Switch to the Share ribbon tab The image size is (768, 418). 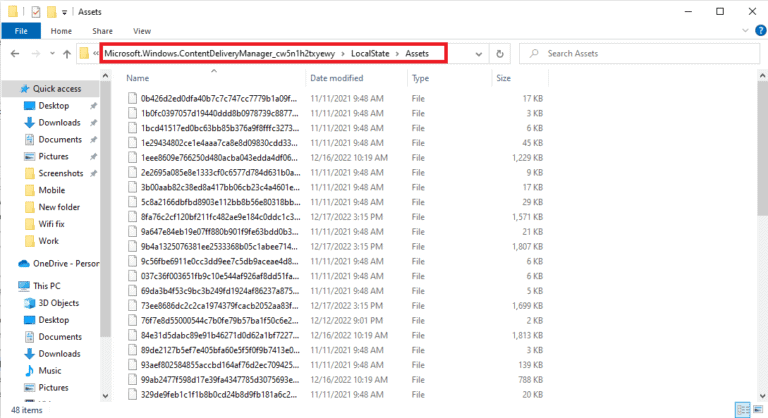point(102,31)
